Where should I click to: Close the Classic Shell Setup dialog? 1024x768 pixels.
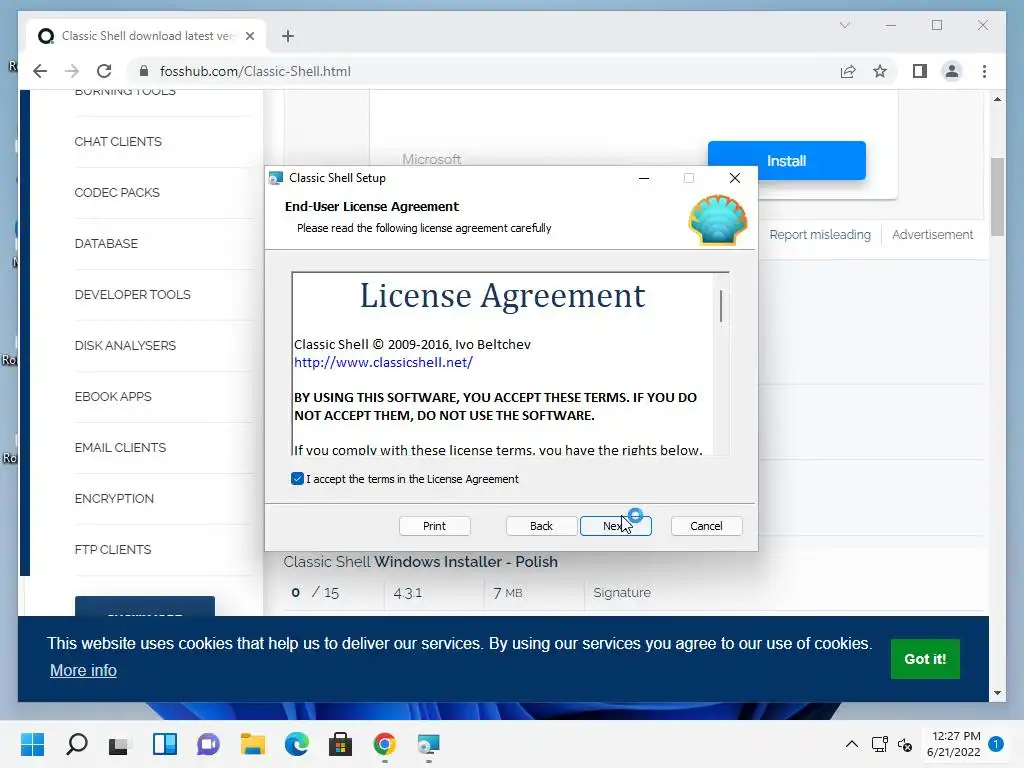735,178
